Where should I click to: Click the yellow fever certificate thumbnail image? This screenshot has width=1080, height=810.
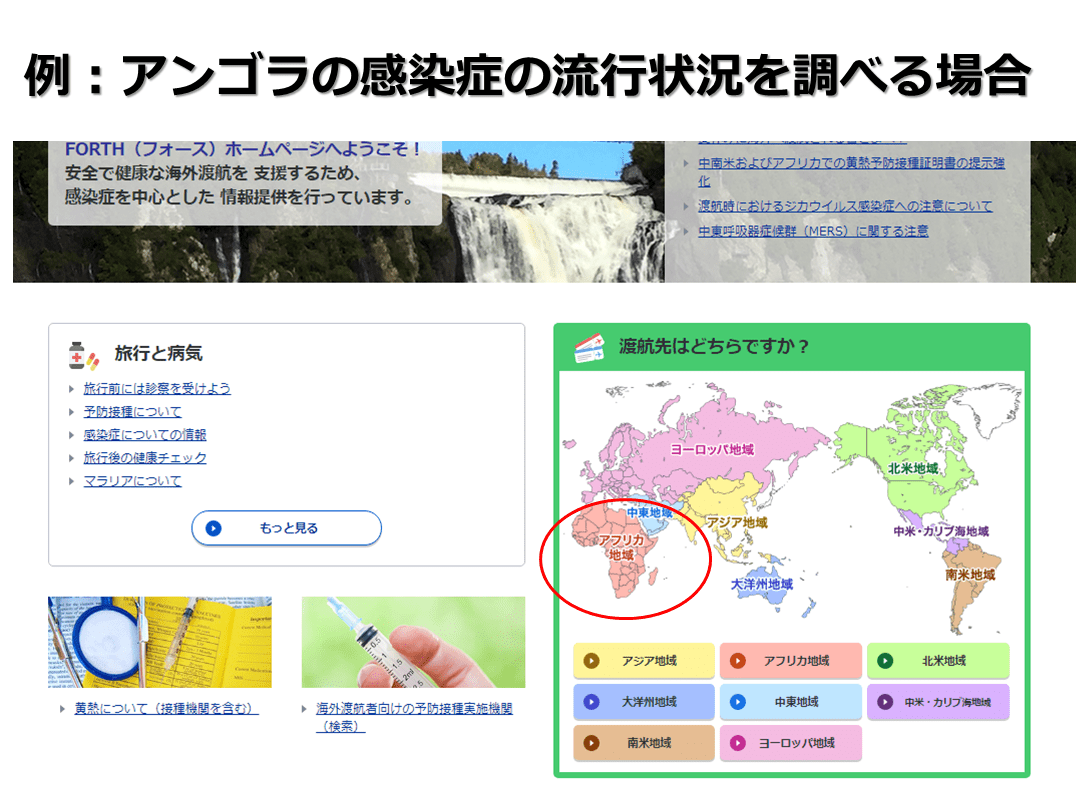(160, 642)
